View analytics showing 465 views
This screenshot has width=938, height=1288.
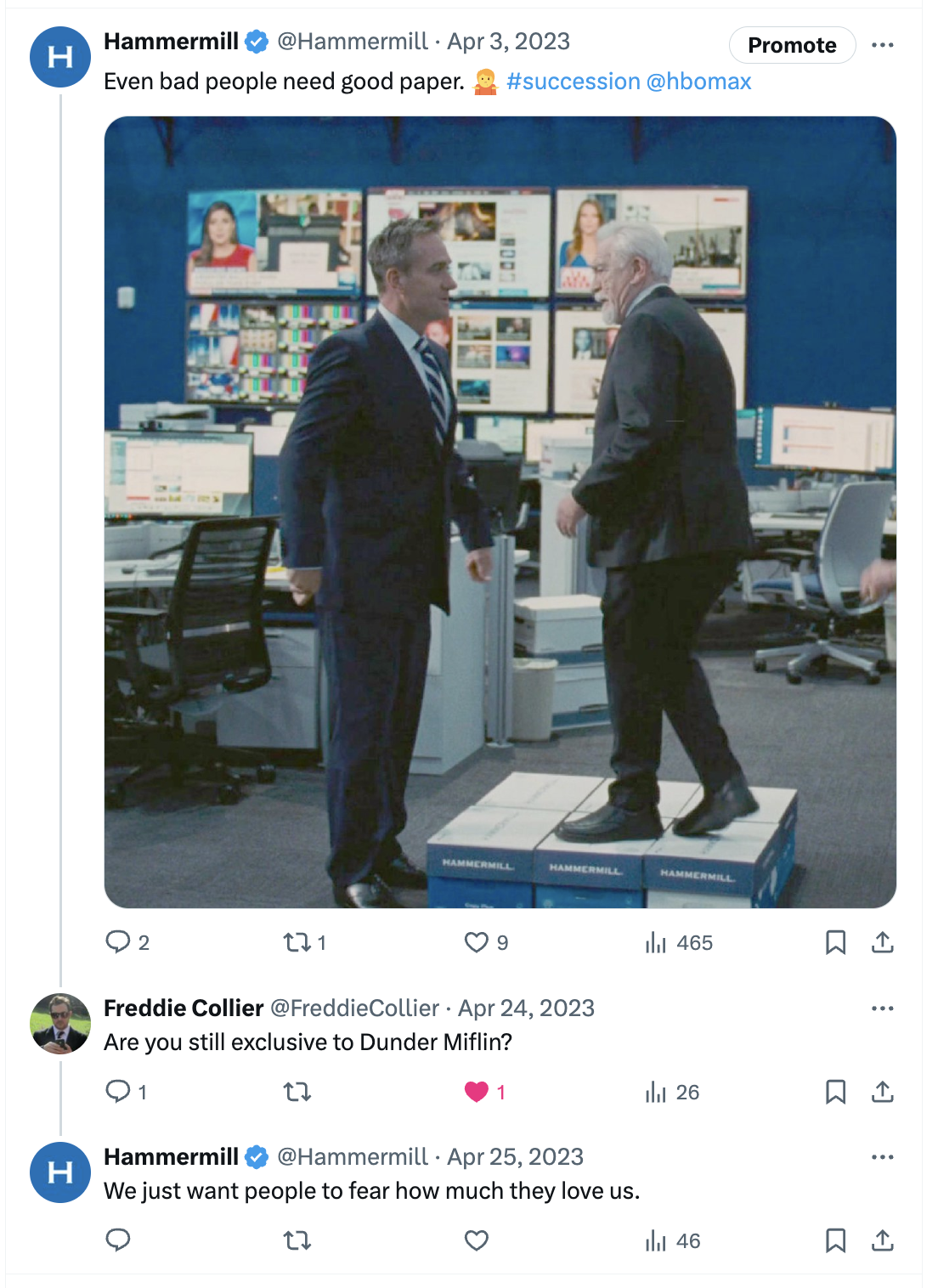pyautogui.click(x=678, y=942)
